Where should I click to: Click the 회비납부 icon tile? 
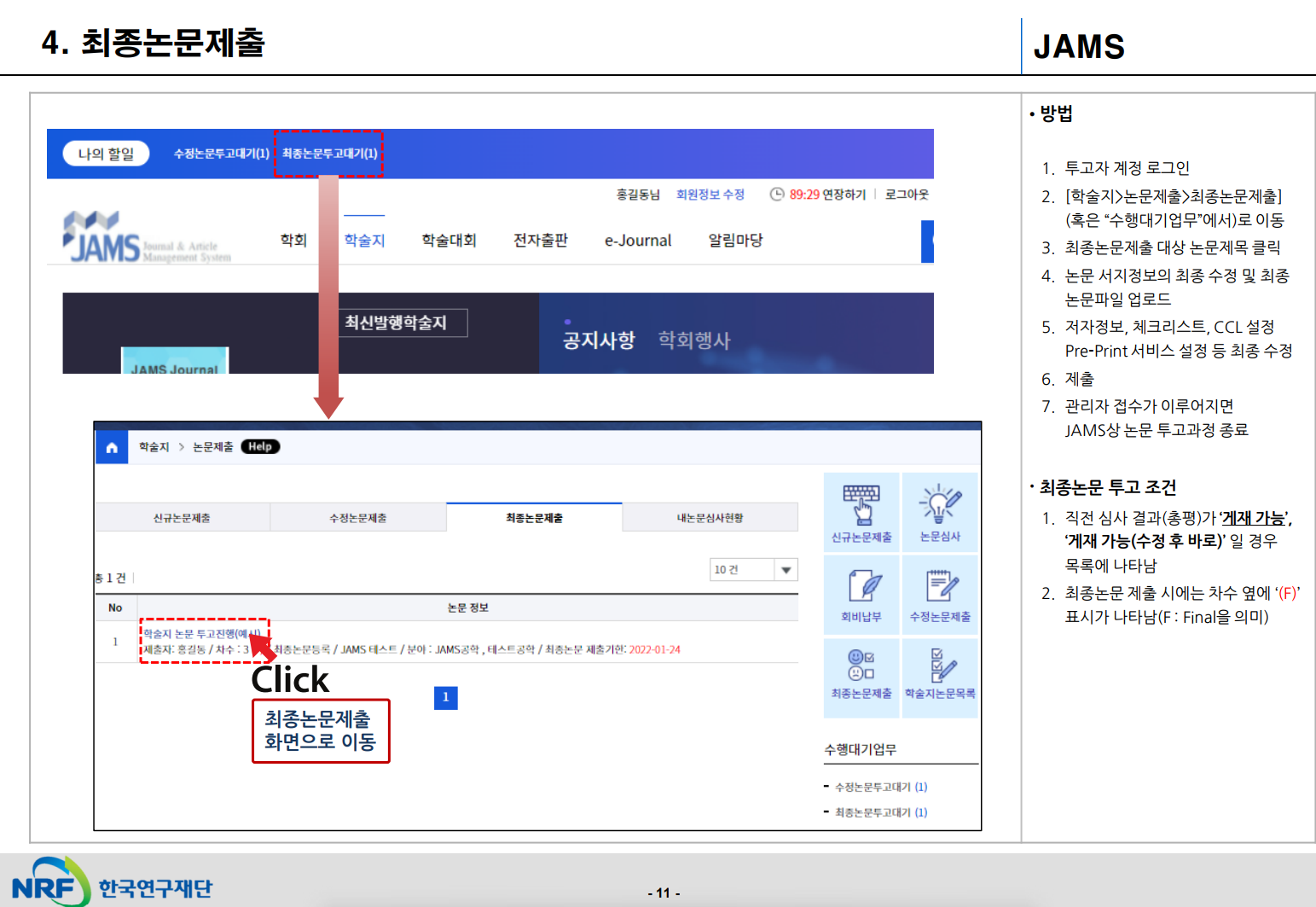click(x=861, y=595)
